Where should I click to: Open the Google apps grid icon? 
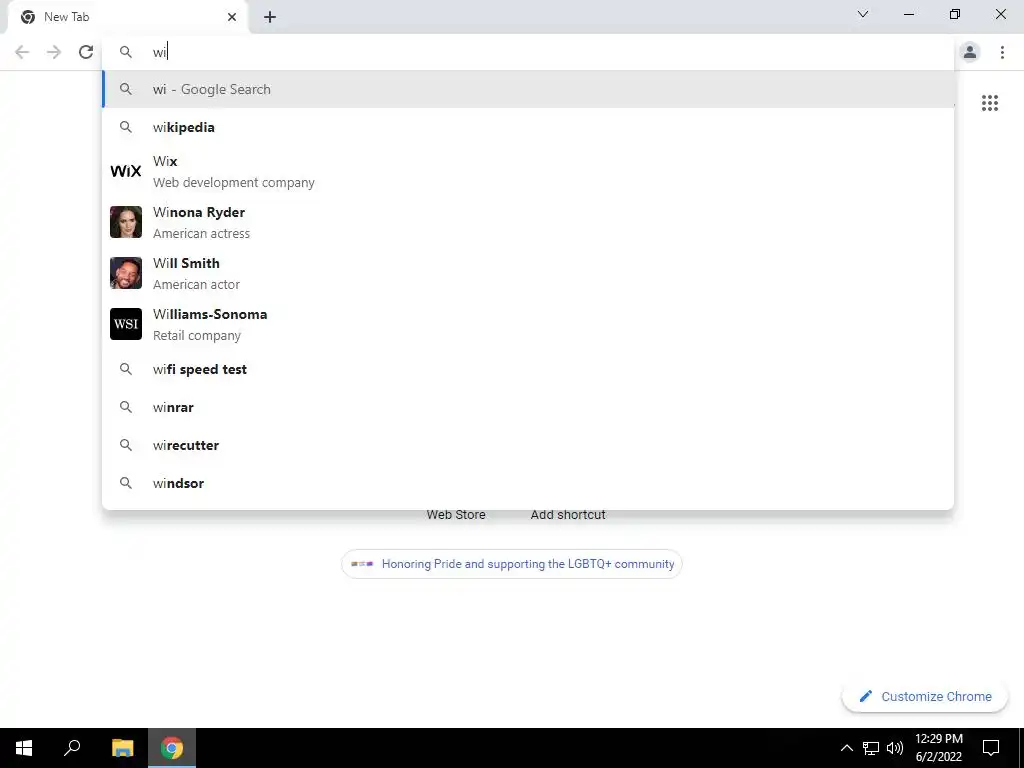(989, 103)
